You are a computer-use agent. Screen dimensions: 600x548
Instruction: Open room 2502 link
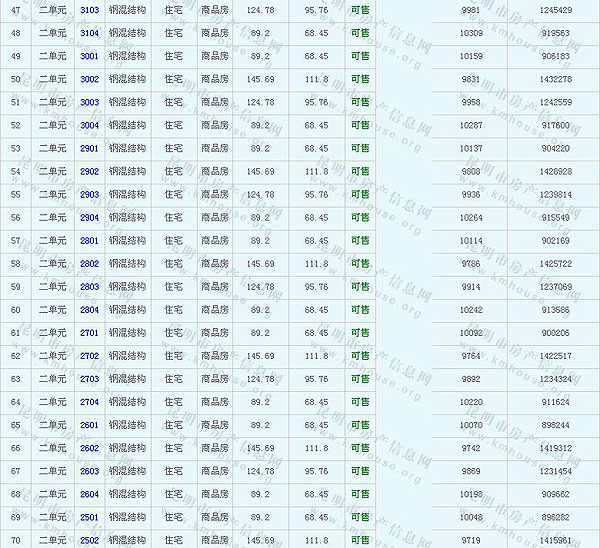pyautogui.click(x=89, y=540)
